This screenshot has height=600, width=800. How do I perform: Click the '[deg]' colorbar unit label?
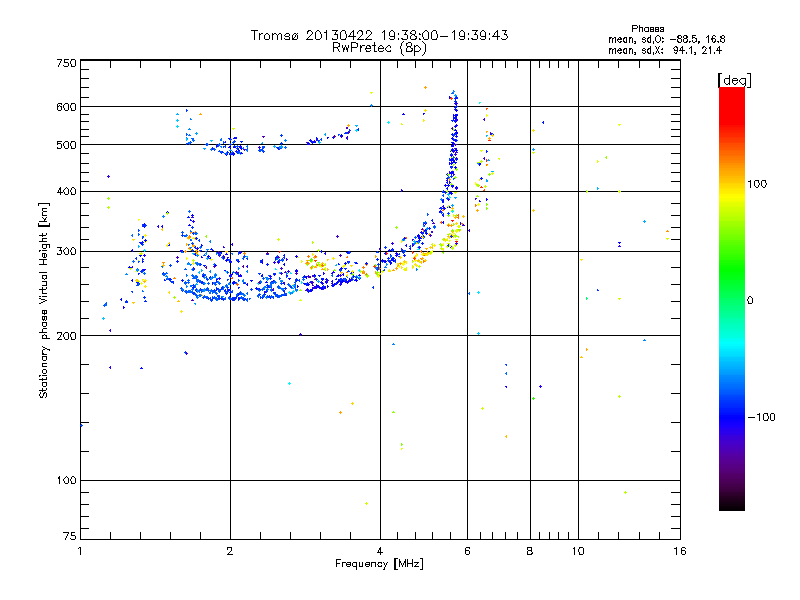pyautogui.click(x=734, y=80)
